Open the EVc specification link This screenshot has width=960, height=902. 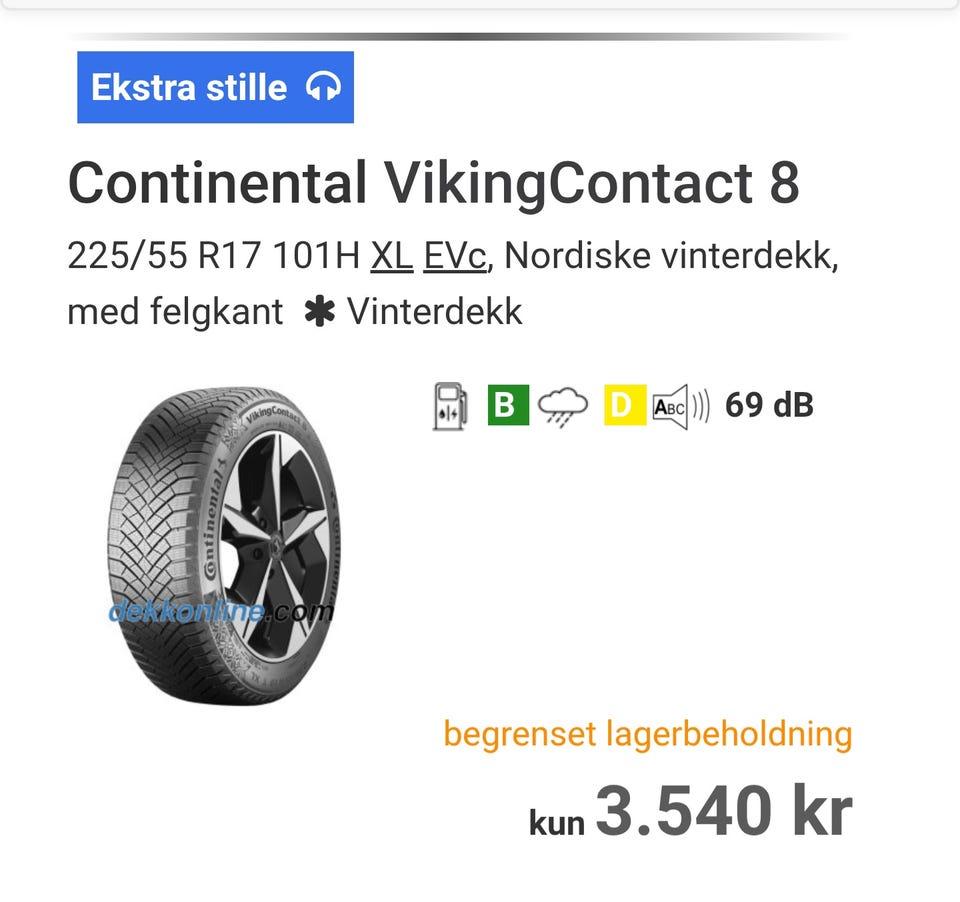tap(455, 257)
